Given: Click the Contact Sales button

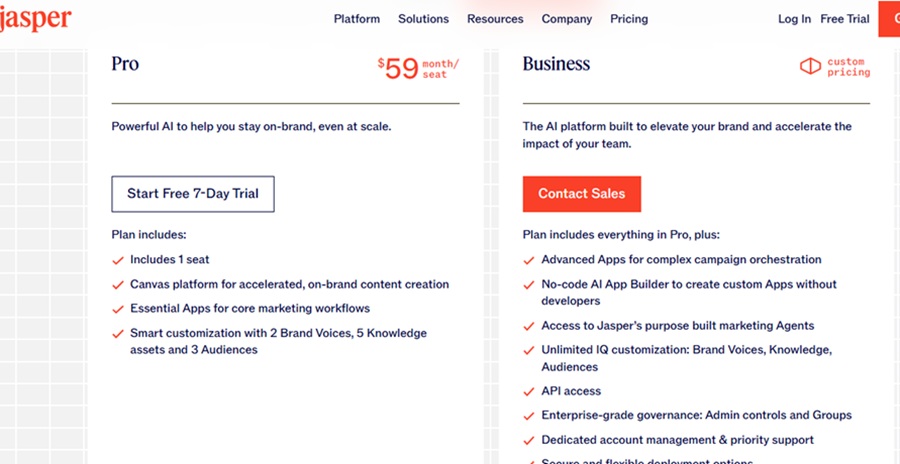Looking at the screenshot, I should [581, 194].
